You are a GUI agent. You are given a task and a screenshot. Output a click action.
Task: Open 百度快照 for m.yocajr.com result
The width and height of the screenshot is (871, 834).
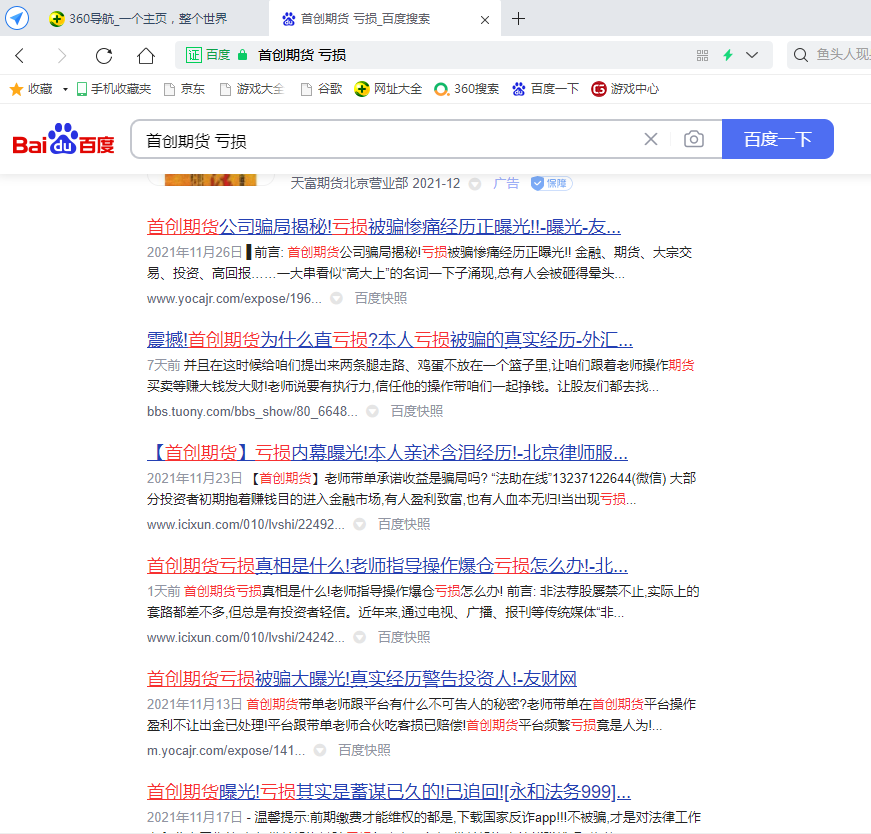(365, 750)
